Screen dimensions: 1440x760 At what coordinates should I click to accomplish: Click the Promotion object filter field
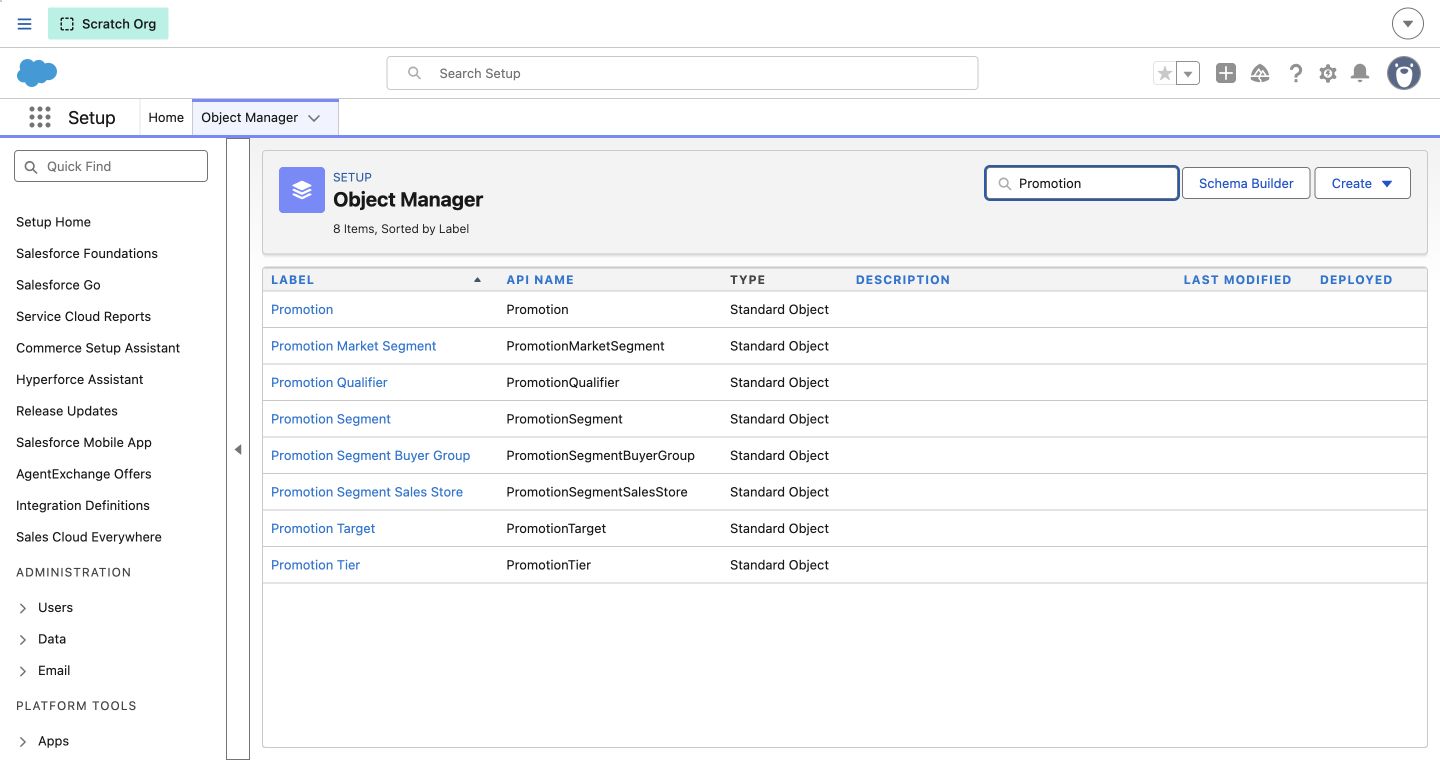pos(1082,183)
